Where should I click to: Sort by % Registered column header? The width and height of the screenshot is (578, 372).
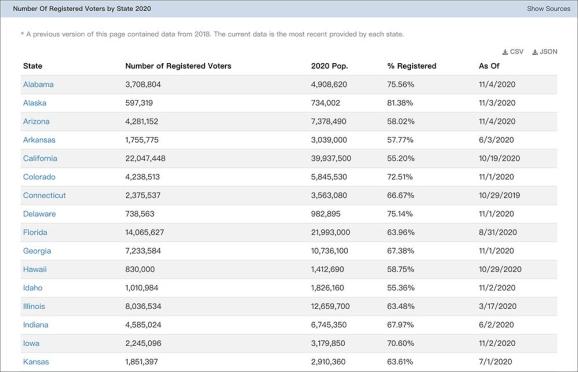pyautogui.click(x=412, y=66)
